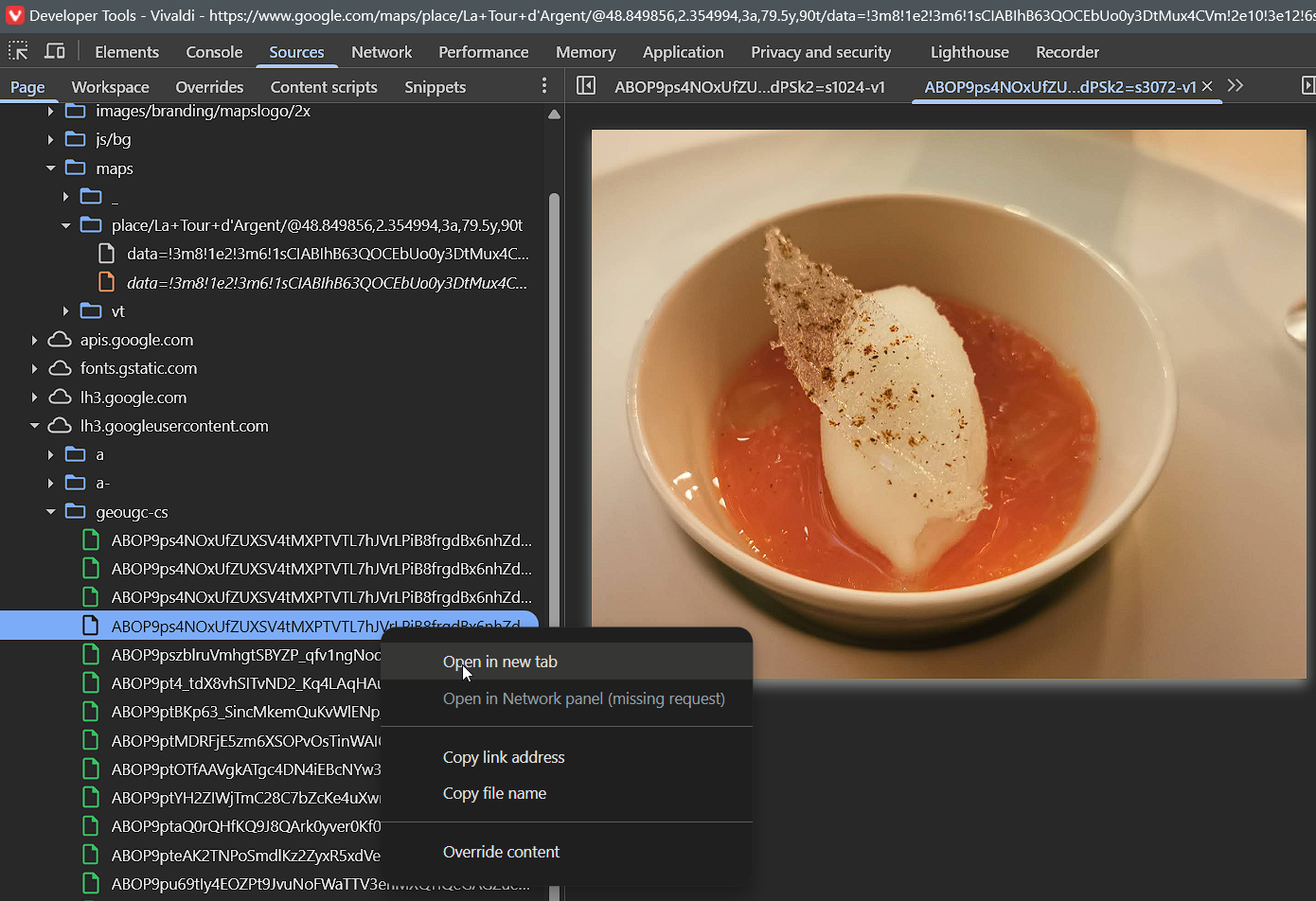
Task: Toggle the device toolbar icon
Action: pyautogui.click(x=55, y=52)
